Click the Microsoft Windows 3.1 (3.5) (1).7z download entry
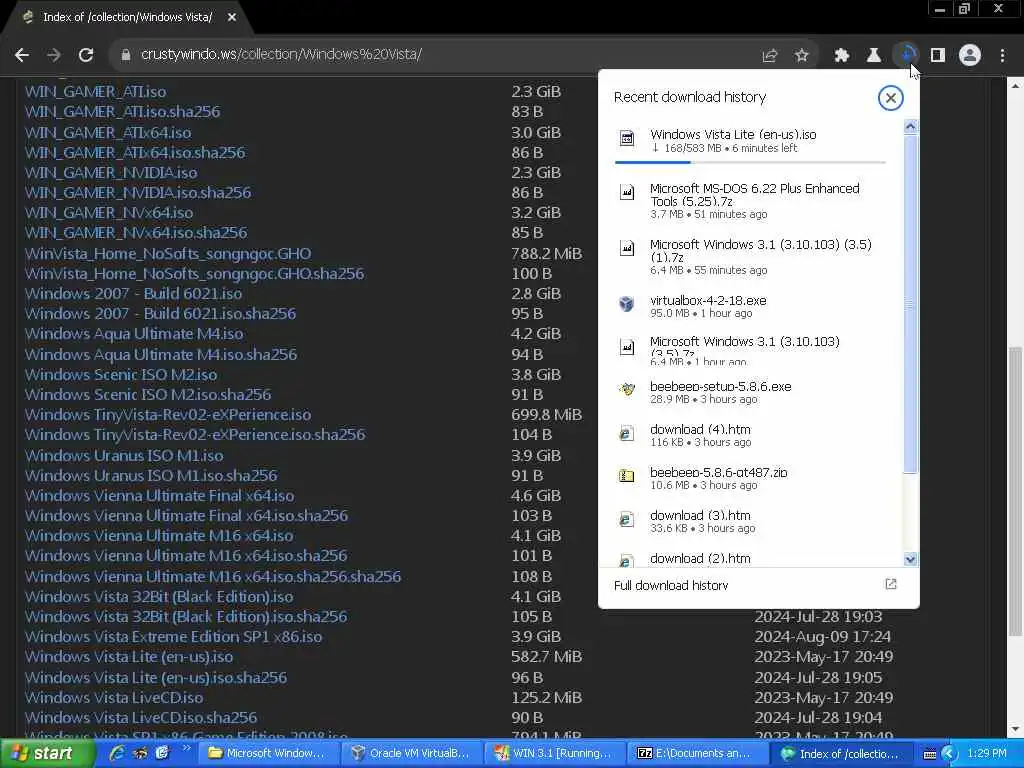 pyautogui.click(x=750, y=257)
